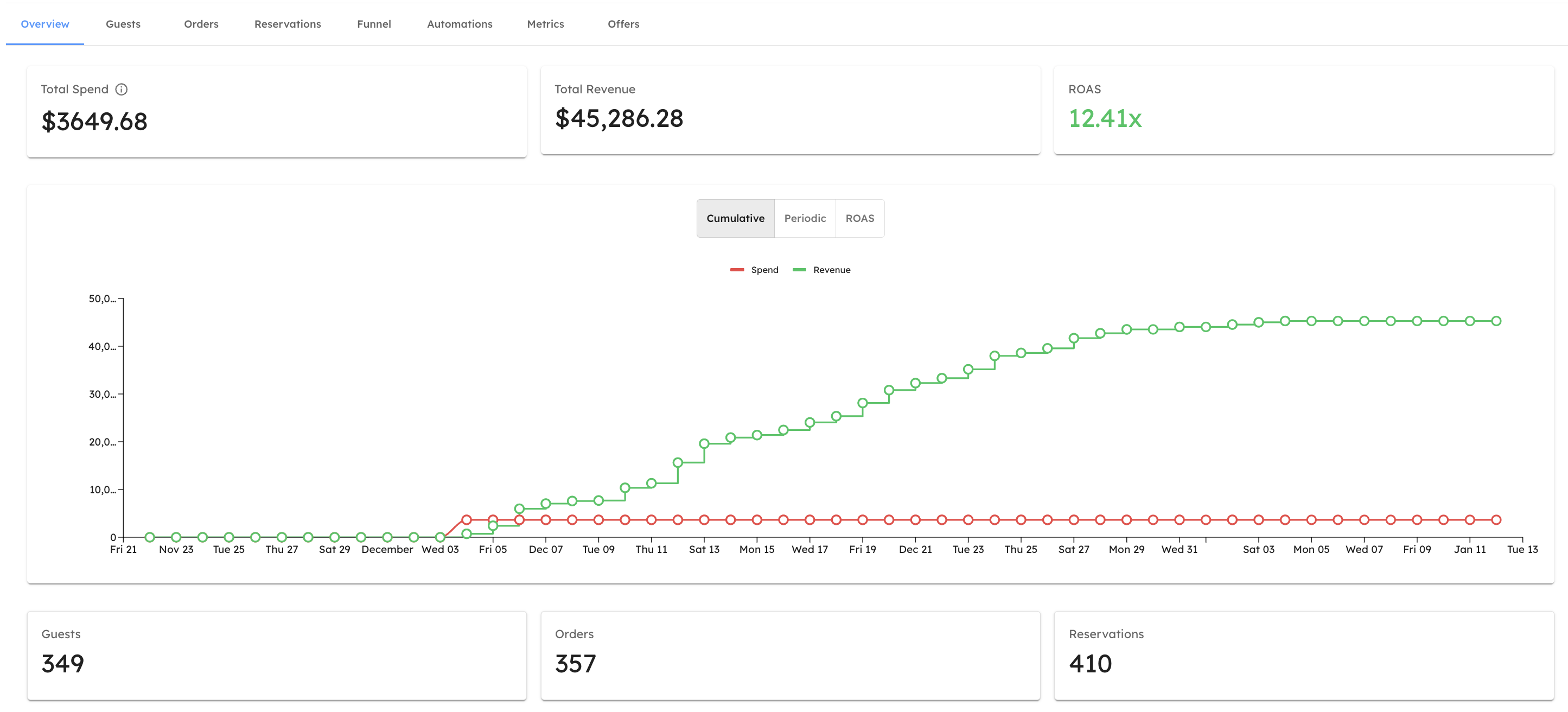Screen dimensions: 1568x712
Task: Go to the Reservations tab
Action: click(288, 24)
